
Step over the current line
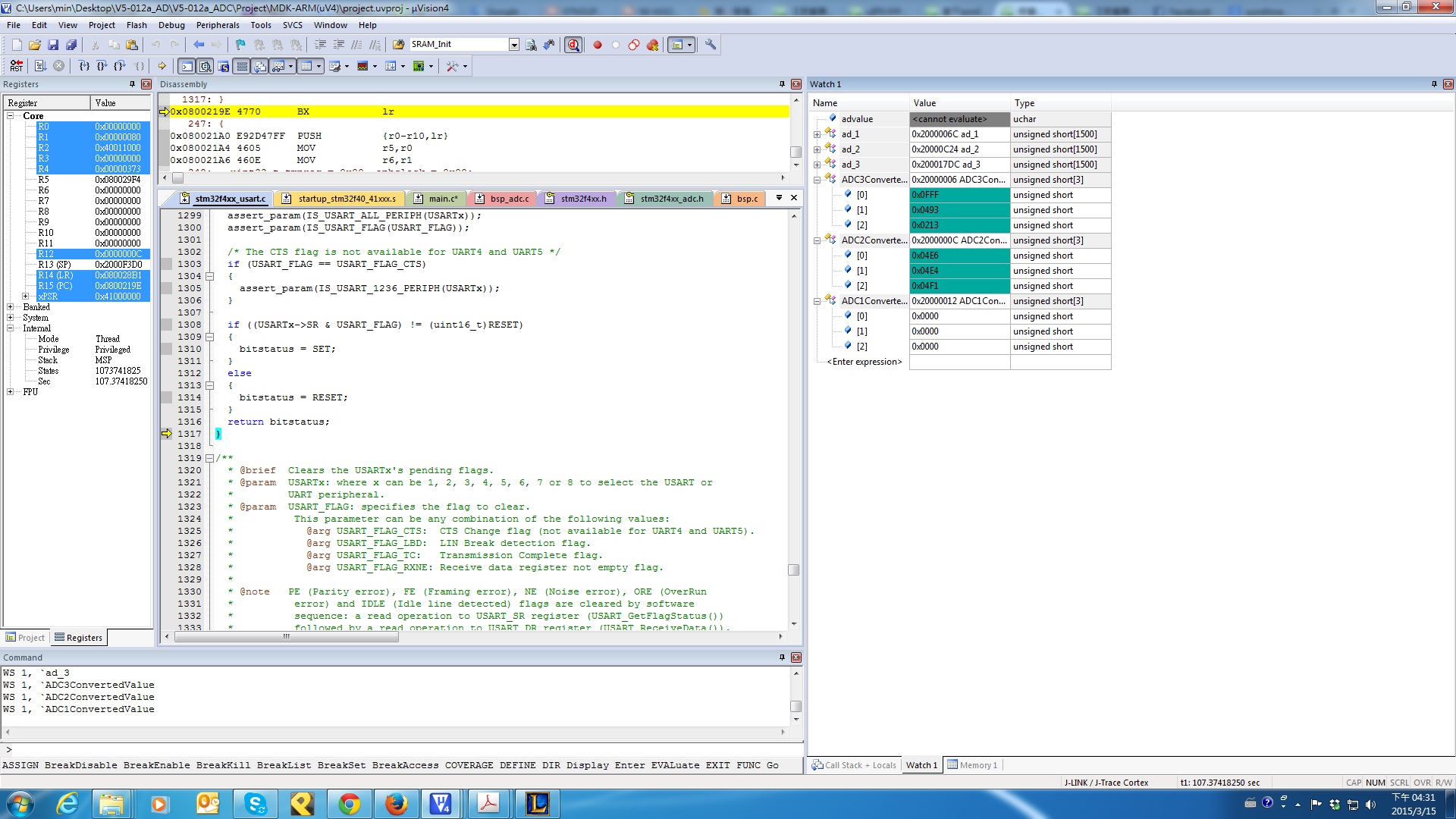click(x=102, y=66)
